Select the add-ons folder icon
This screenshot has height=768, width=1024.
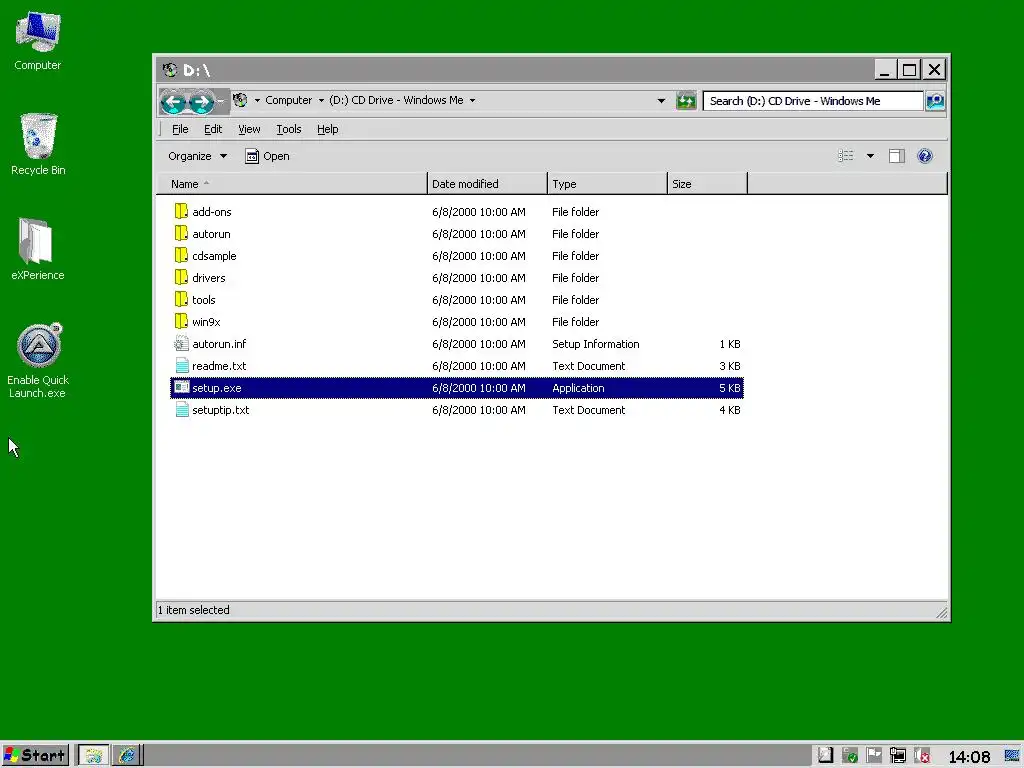point(182,212)
